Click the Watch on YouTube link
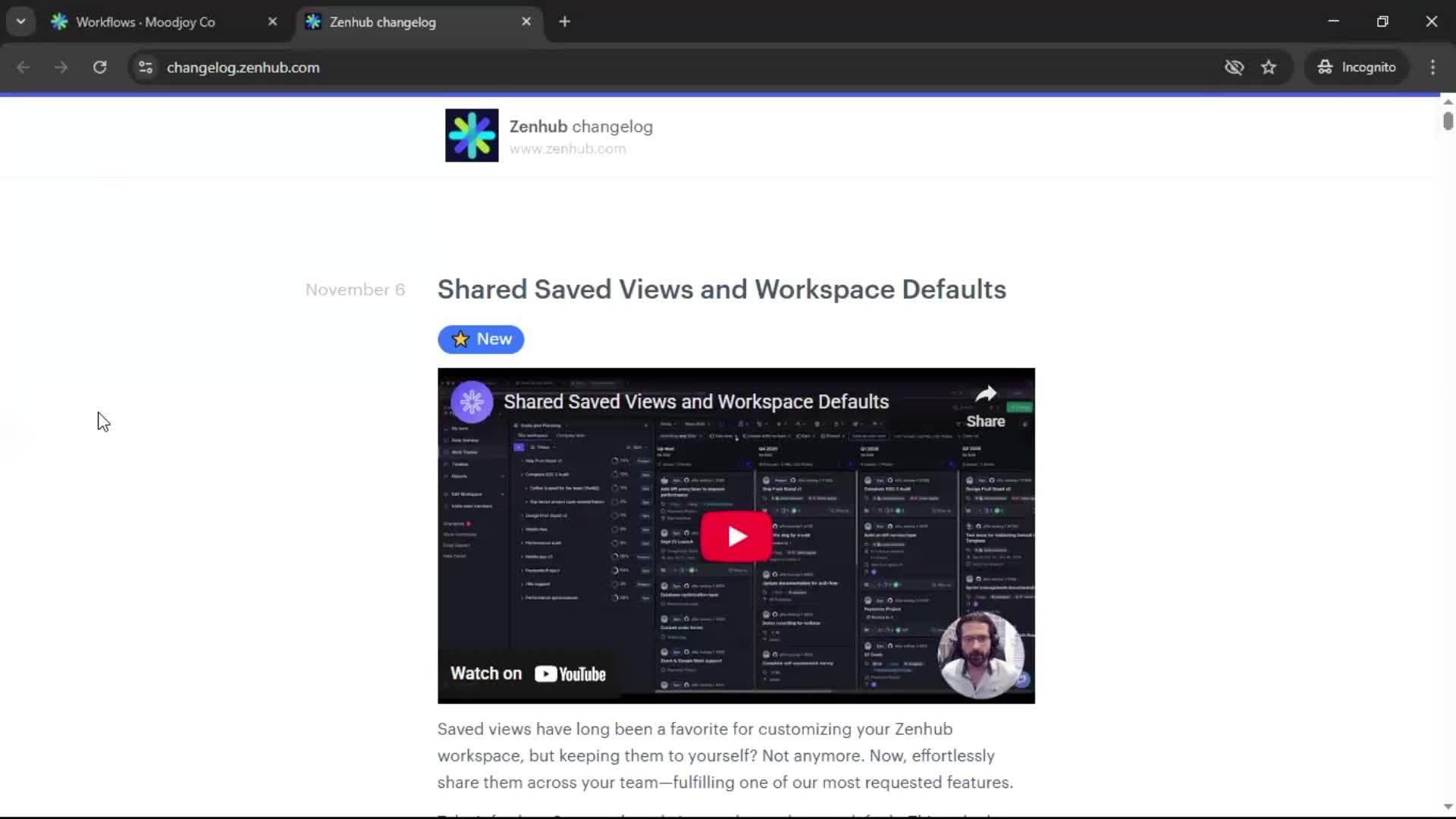This screenshot has width=1456, height=819. pos(529,673)
